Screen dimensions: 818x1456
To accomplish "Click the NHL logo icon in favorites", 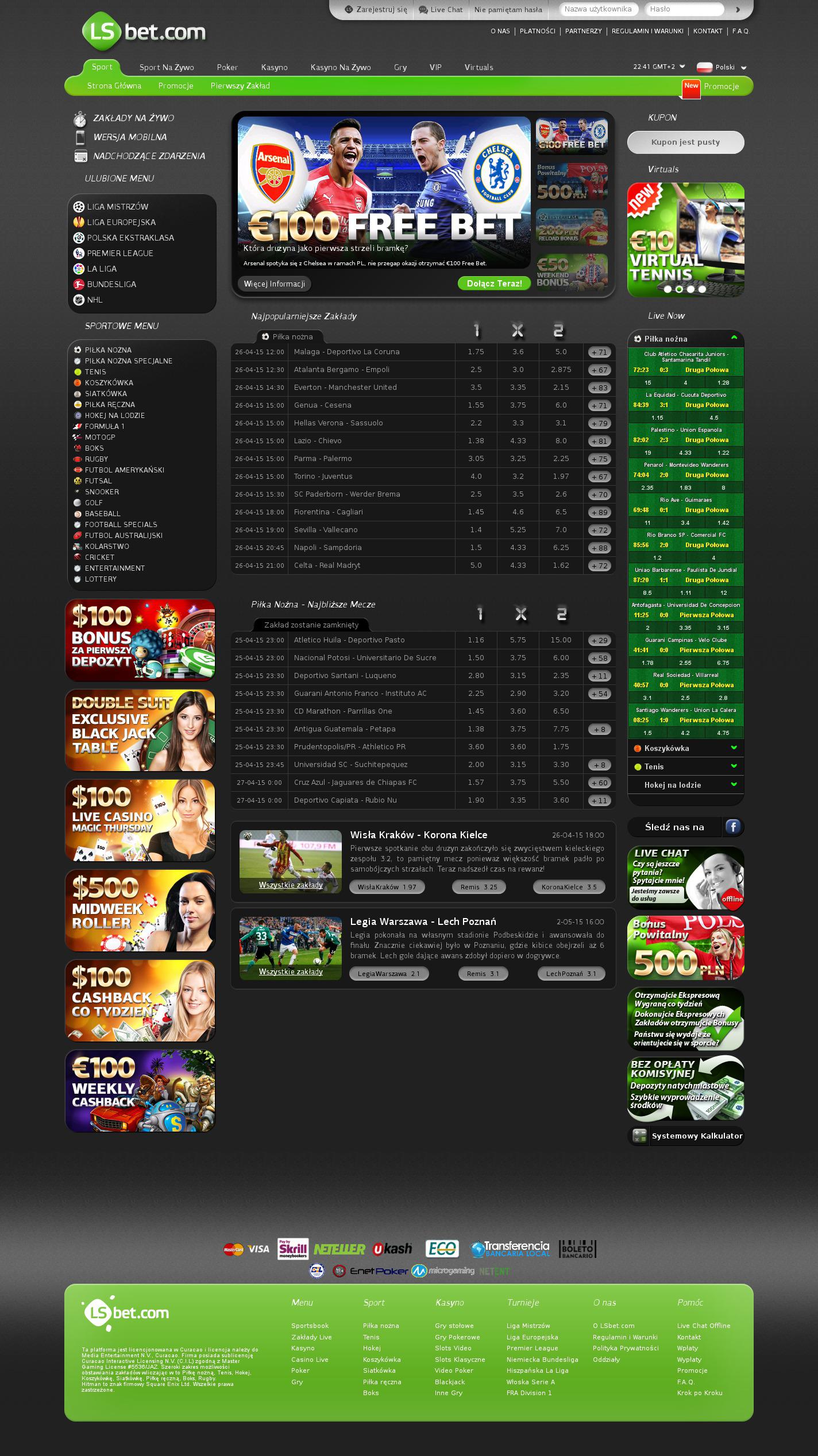I will [79, 300].
